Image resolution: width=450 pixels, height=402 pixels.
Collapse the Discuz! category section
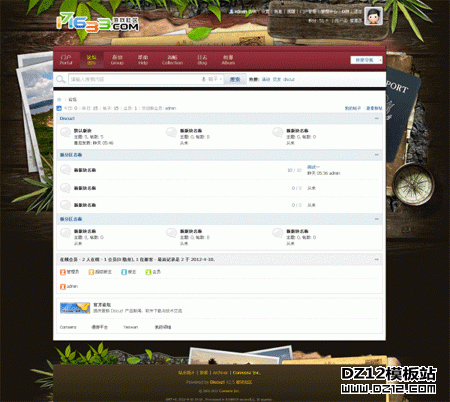pos(377,118)
